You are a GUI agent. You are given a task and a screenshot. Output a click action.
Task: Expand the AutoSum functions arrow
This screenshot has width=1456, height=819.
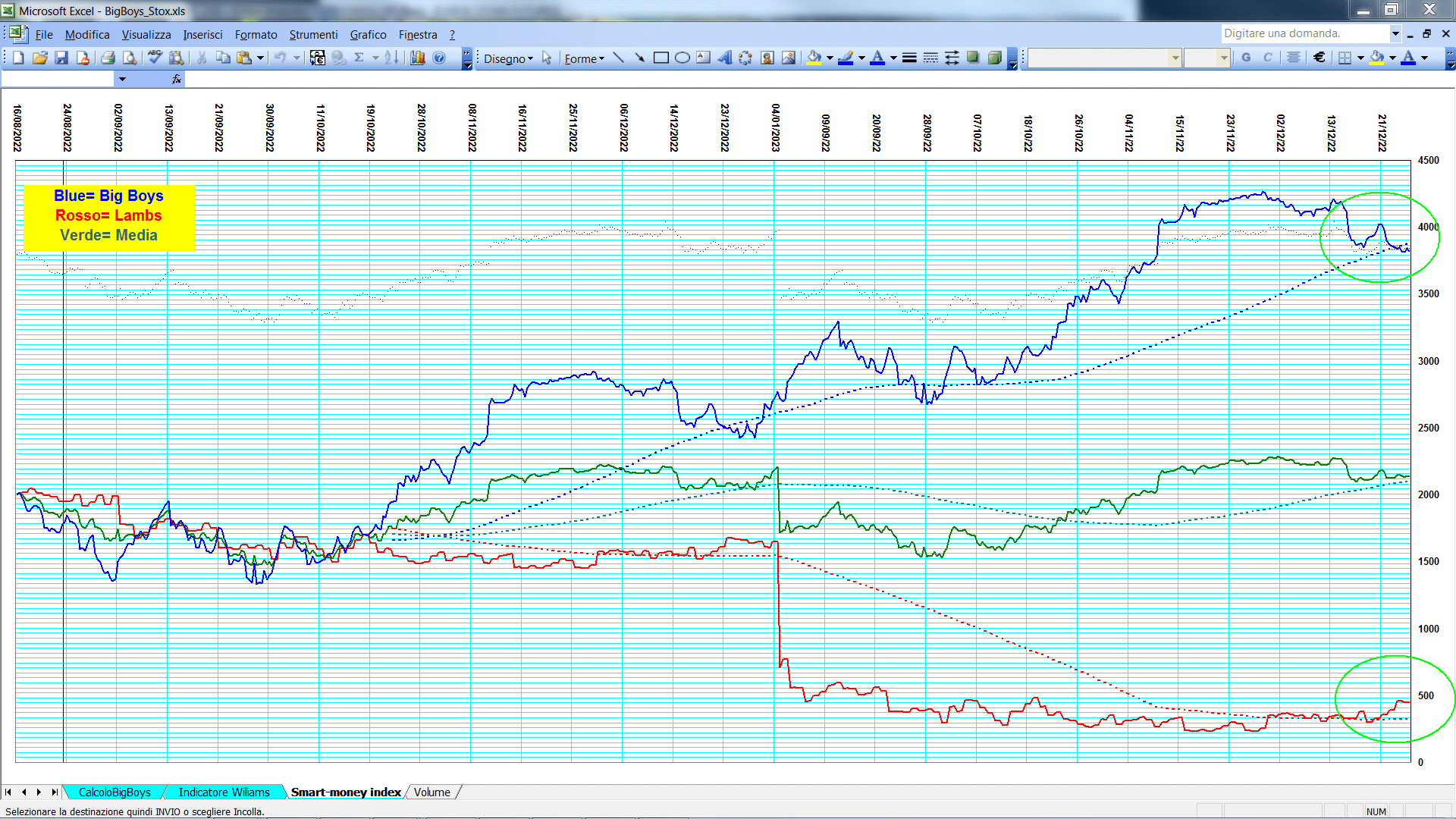coord(375,58)
